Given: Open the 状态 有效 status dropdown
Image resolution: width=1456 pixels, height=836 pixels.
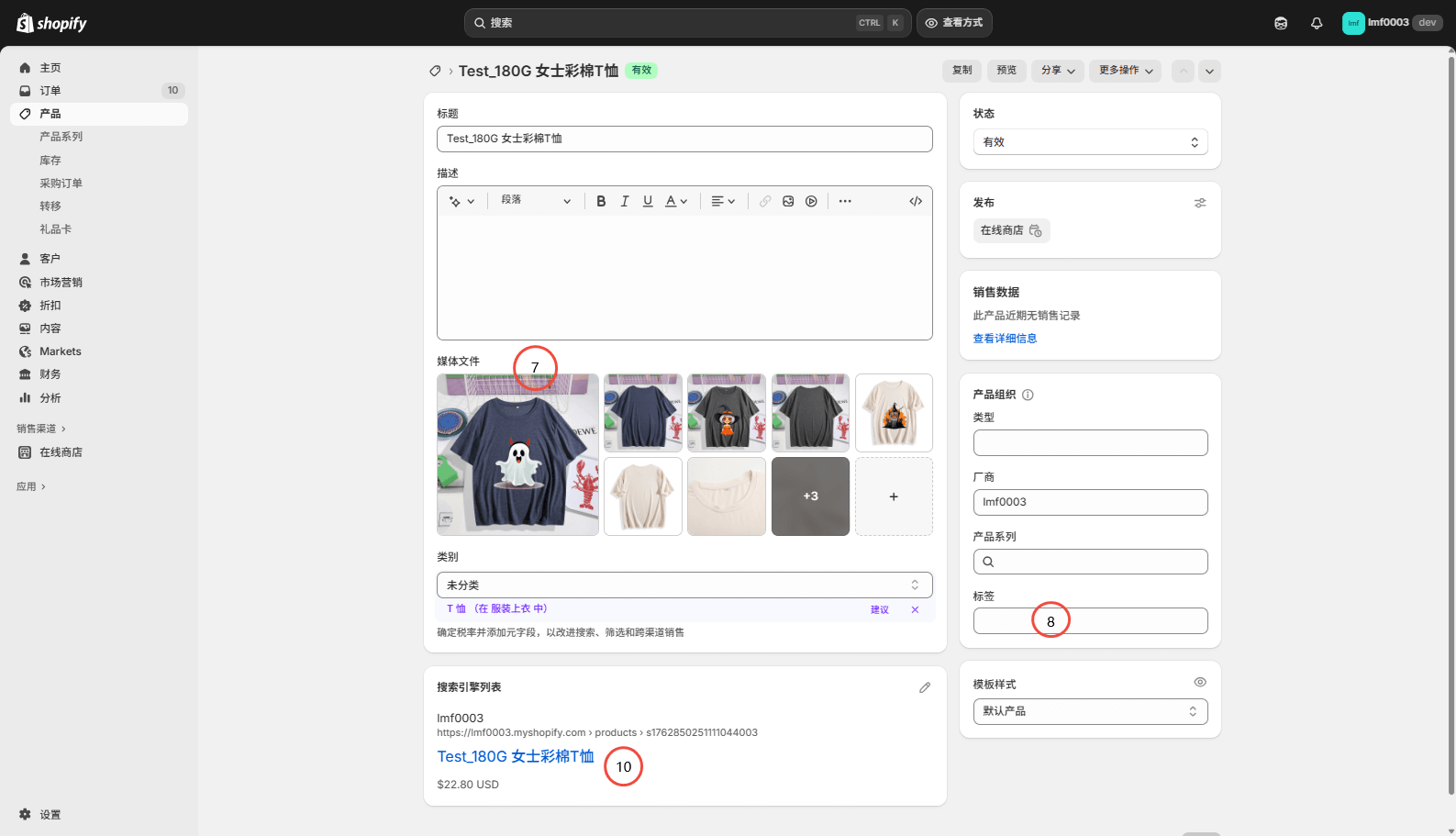Looking at the screenshot, I should (x=1090, y=142).
